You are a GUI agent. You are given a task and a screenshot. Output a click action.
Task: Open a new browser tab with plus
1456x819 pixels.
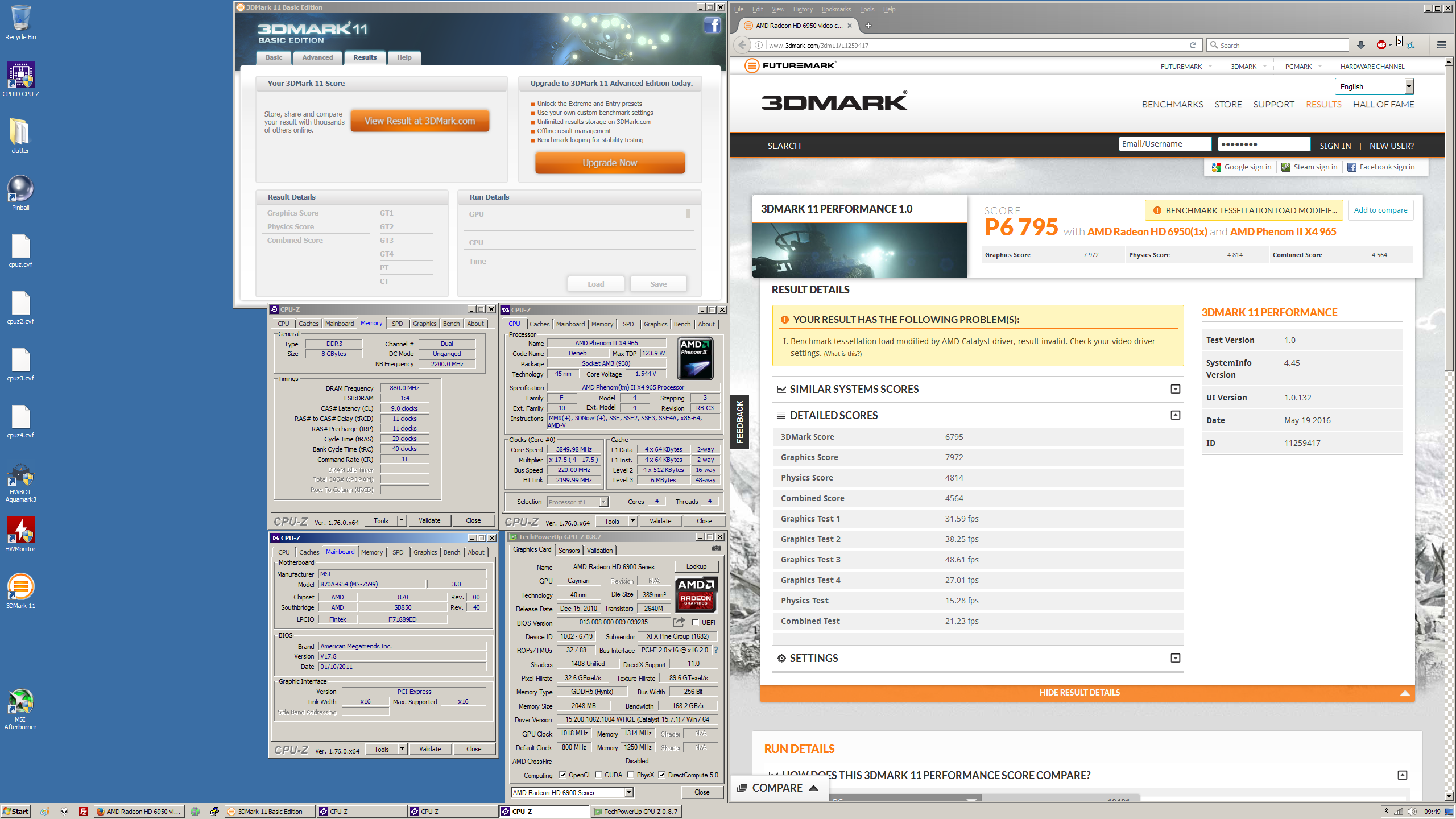point(868,26)
